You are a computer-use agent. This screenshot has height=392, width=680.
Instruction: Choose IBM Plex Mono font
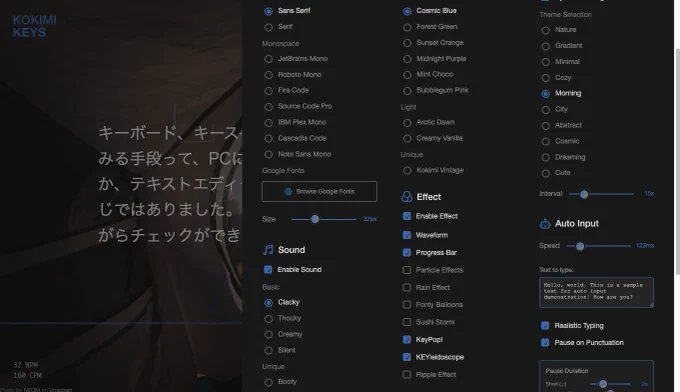268,122
